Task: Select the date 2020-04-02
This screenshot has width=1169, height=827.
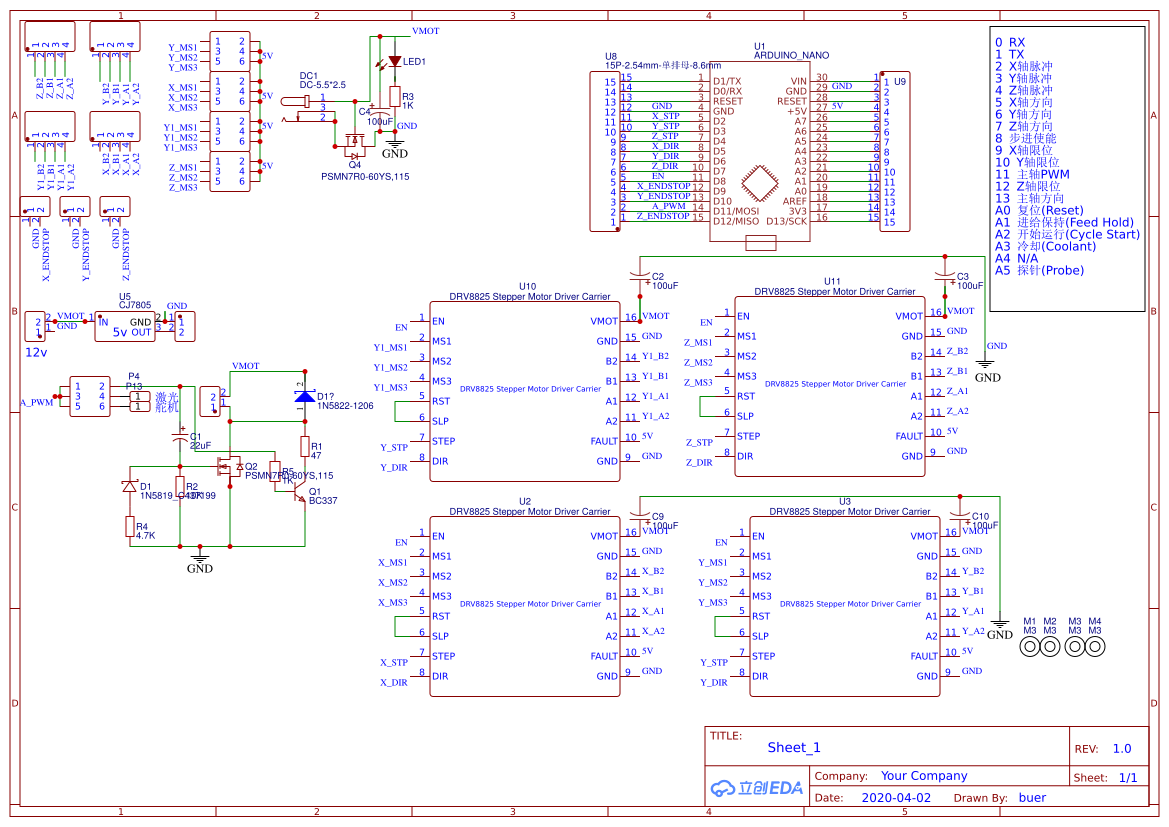Action: pyautogui.click(x=896, y=798)
